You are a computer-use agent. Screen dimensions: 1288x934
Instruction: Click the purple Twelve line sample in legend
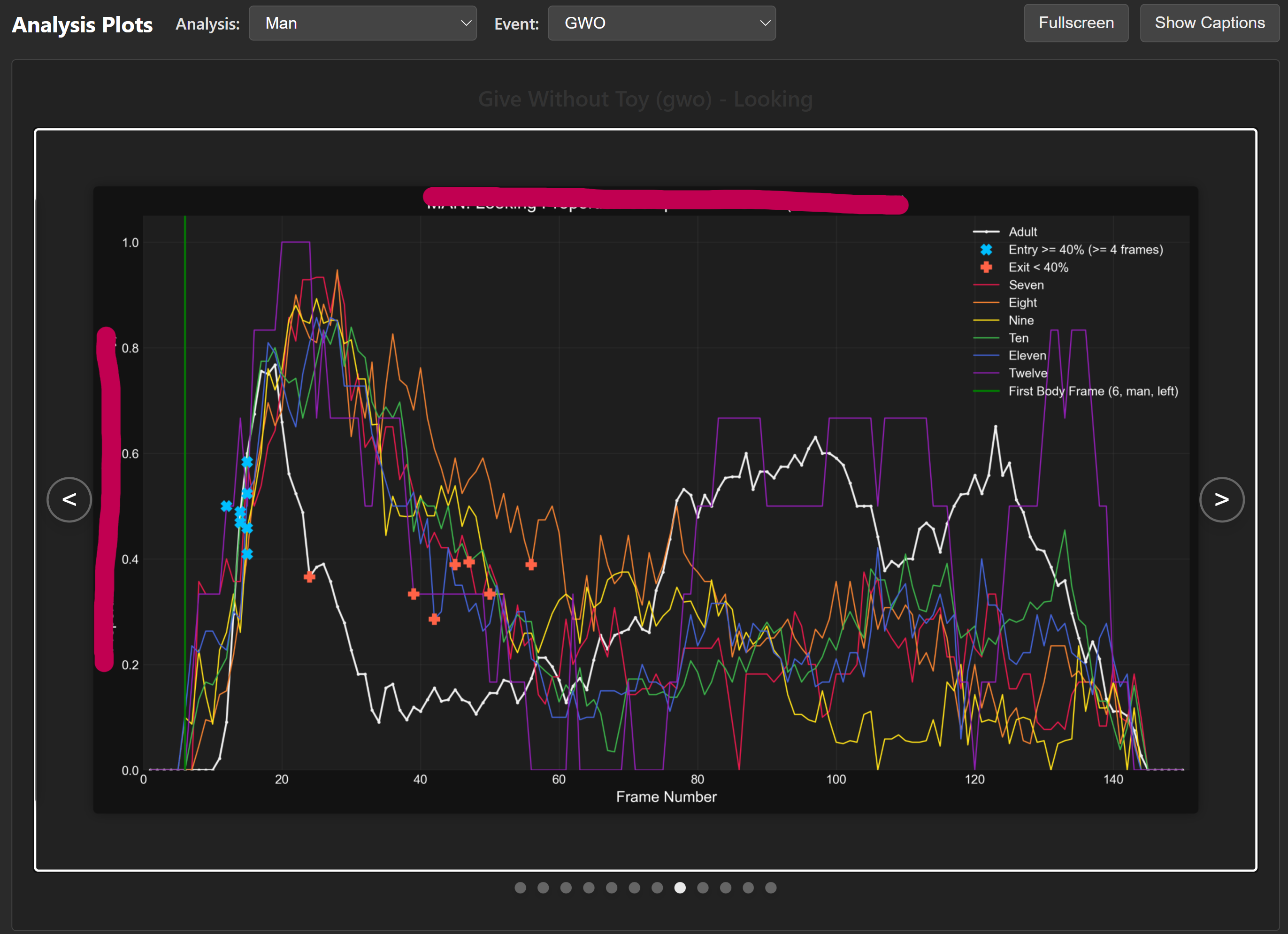[987, 373]
